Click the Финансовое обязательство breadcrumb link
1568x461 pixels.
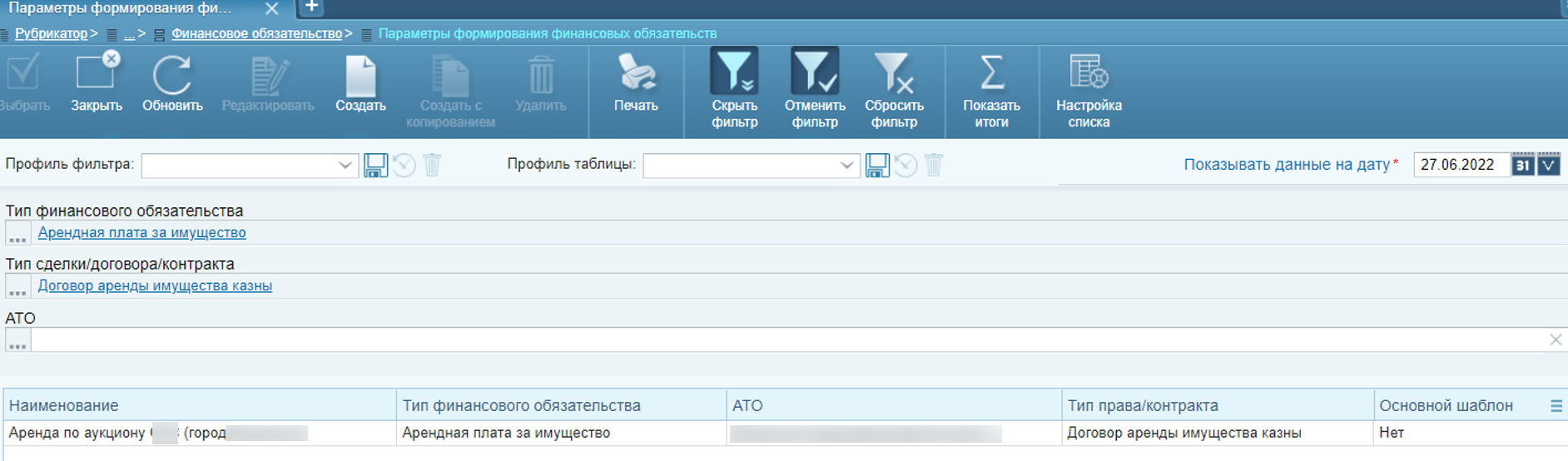coord(256,34)
